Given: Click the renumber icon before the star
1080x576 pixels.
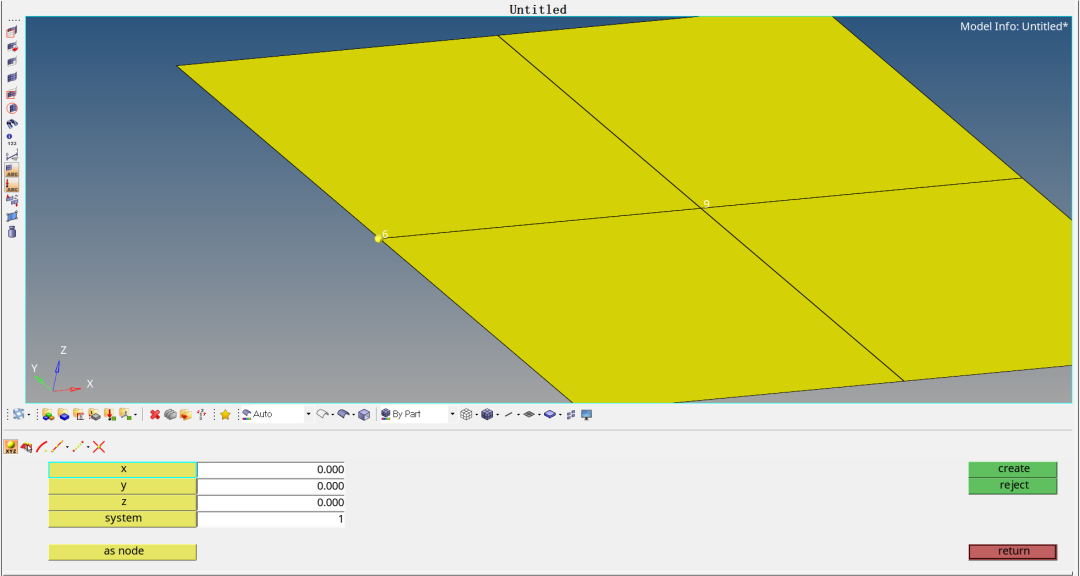Looking at the screenshot, I should (201, 414).
